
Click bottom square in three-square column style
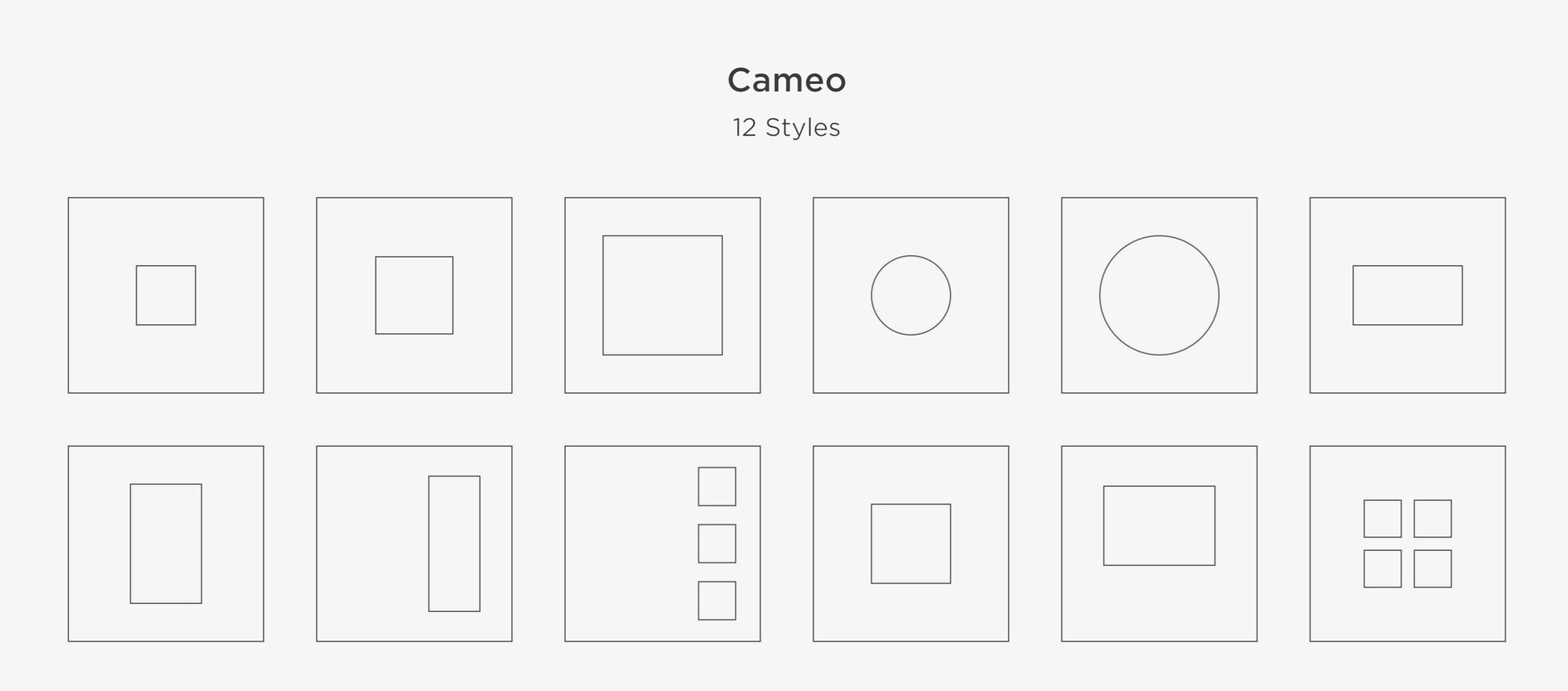(717, 600)
